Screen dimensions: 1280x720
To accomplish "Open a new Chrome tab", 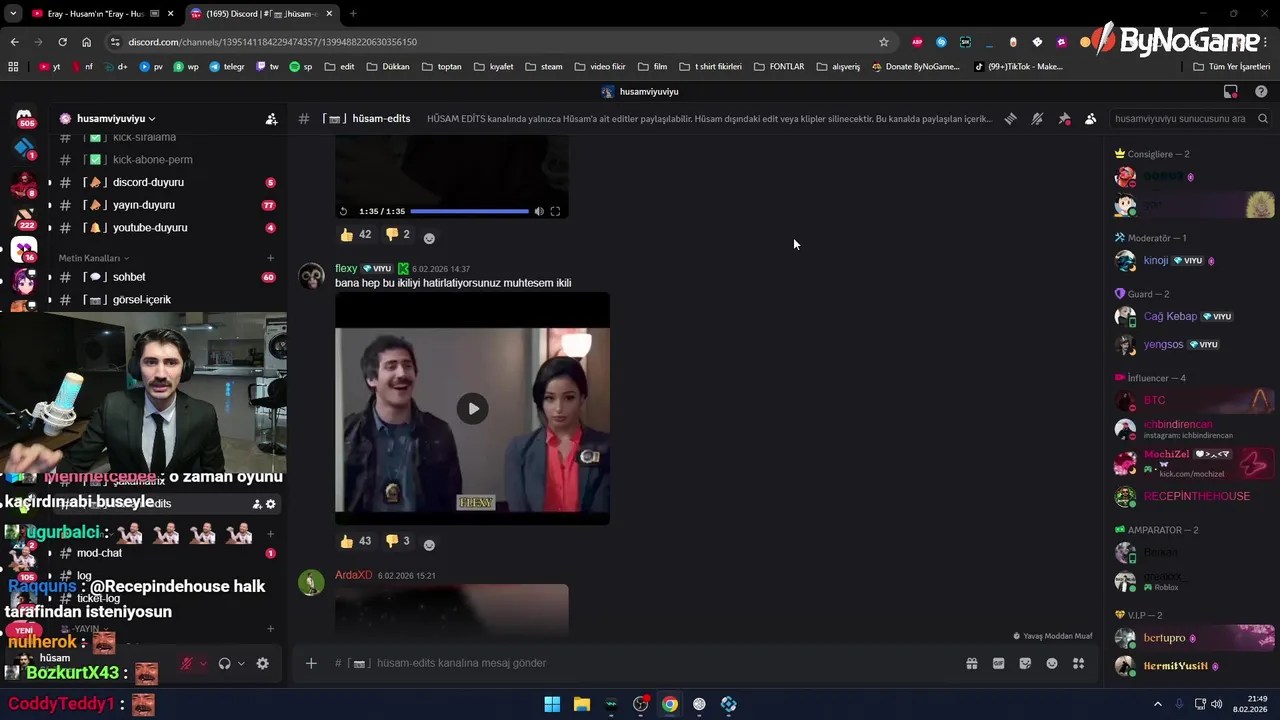I will (x=353, y=13).
